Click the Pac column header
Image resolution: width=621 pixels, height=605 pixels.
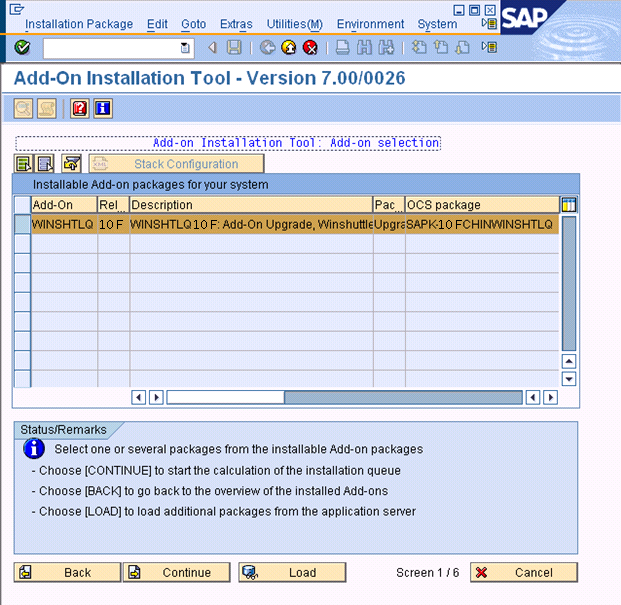point(389,205)
